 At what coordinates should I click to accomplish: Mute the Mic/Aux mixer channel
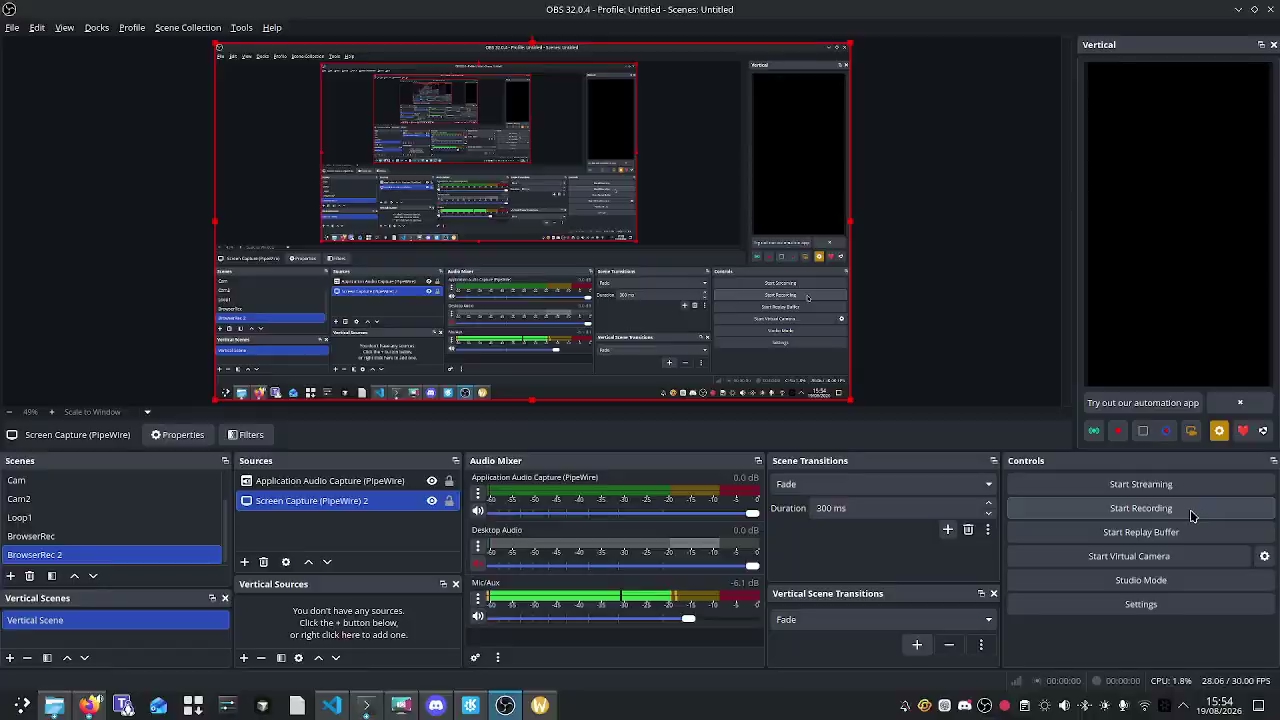478,616
